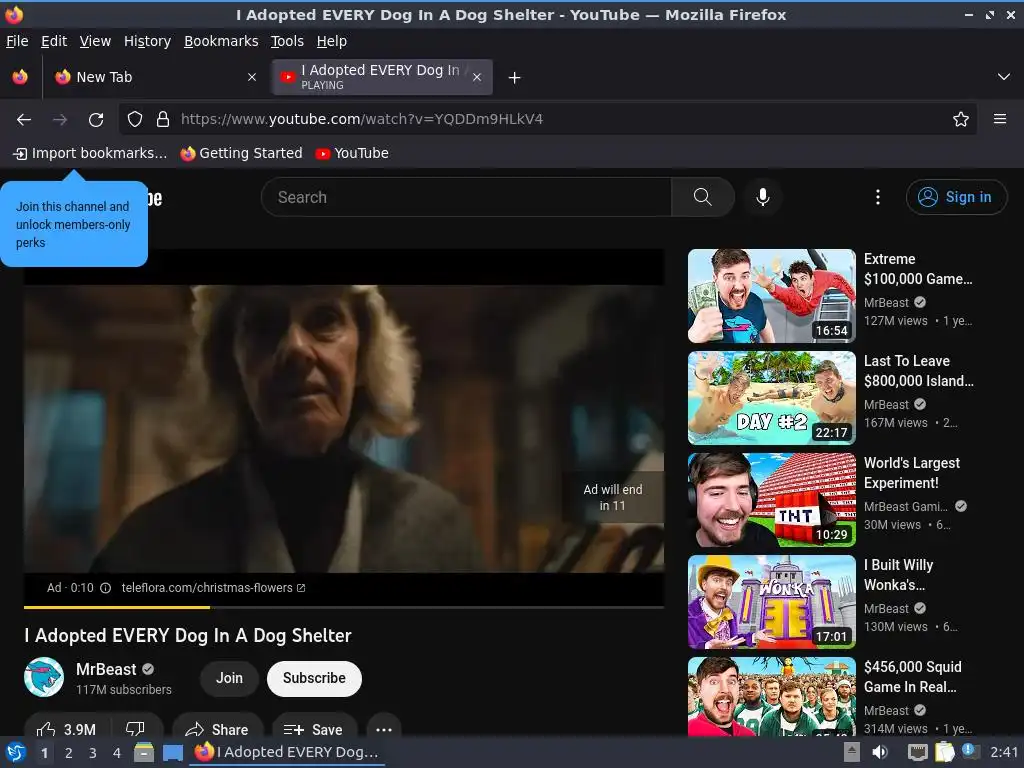Screen dimensions: 1024x768
Task: Reload the current YouTube page
Action: [96, 120]
